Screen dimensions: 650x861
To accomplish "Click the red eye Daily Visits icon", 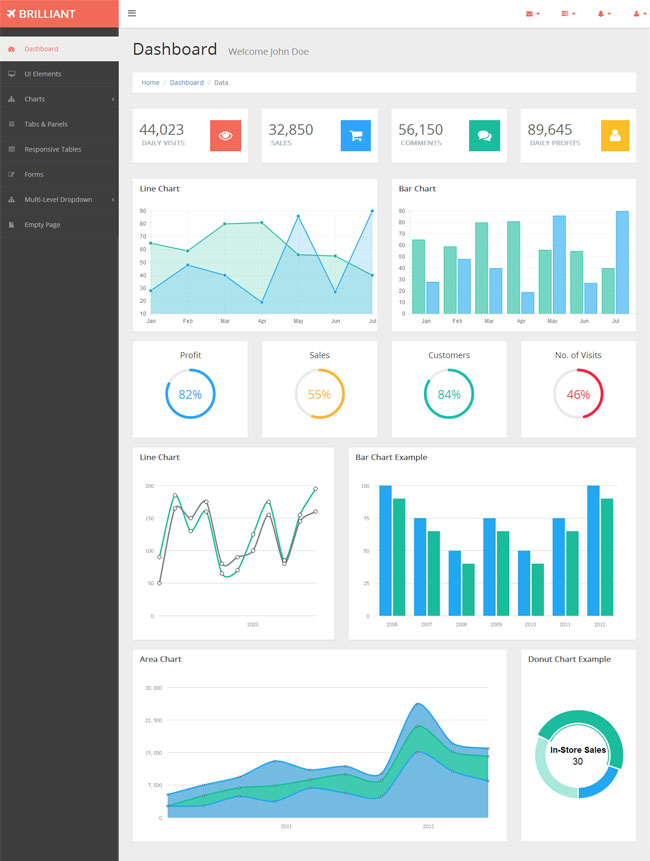I will point(226,136).
